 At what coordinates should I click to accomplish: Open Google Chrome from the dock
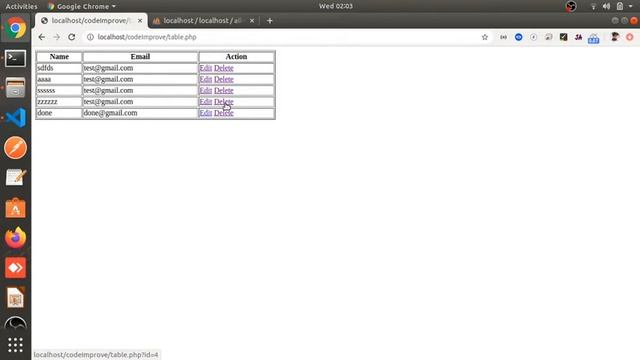(16, 28)
